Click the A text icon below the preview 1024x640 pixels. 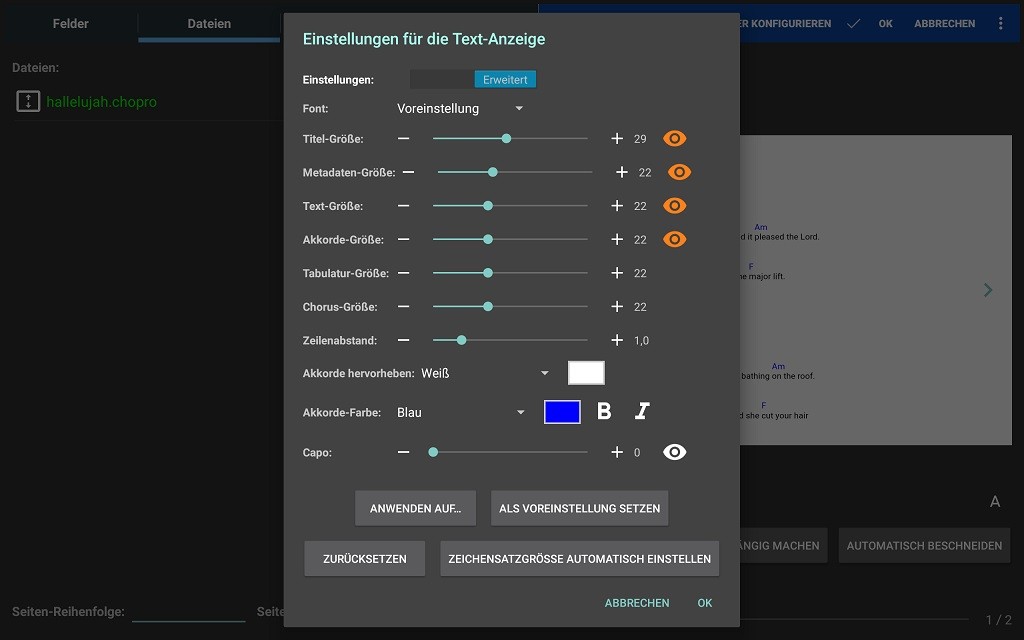[995, 502]
